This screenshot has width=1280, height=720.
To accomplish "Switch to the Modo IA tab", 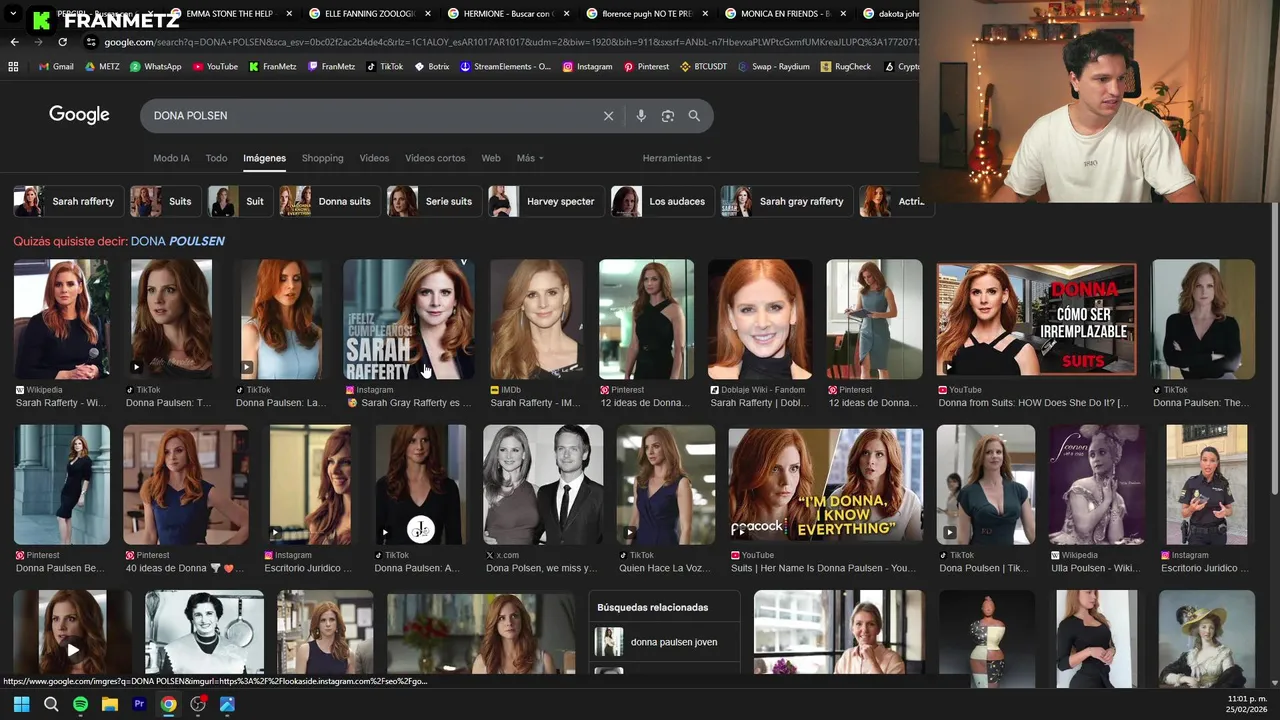I will [x=171, y=158].
